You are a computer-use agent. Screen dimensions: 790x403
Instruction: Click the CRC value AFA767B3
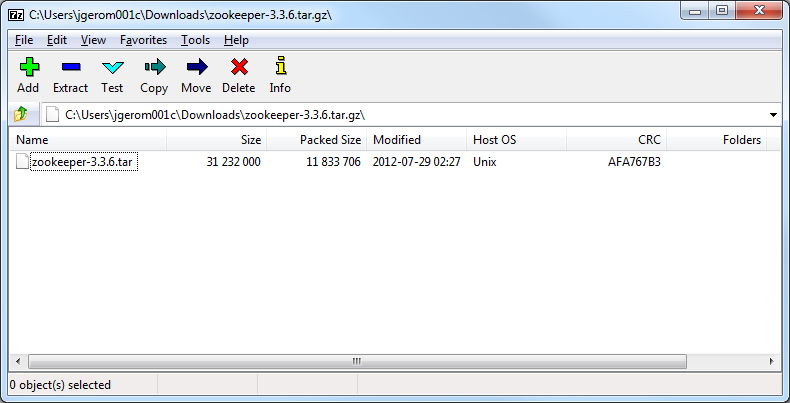(634, 162)
